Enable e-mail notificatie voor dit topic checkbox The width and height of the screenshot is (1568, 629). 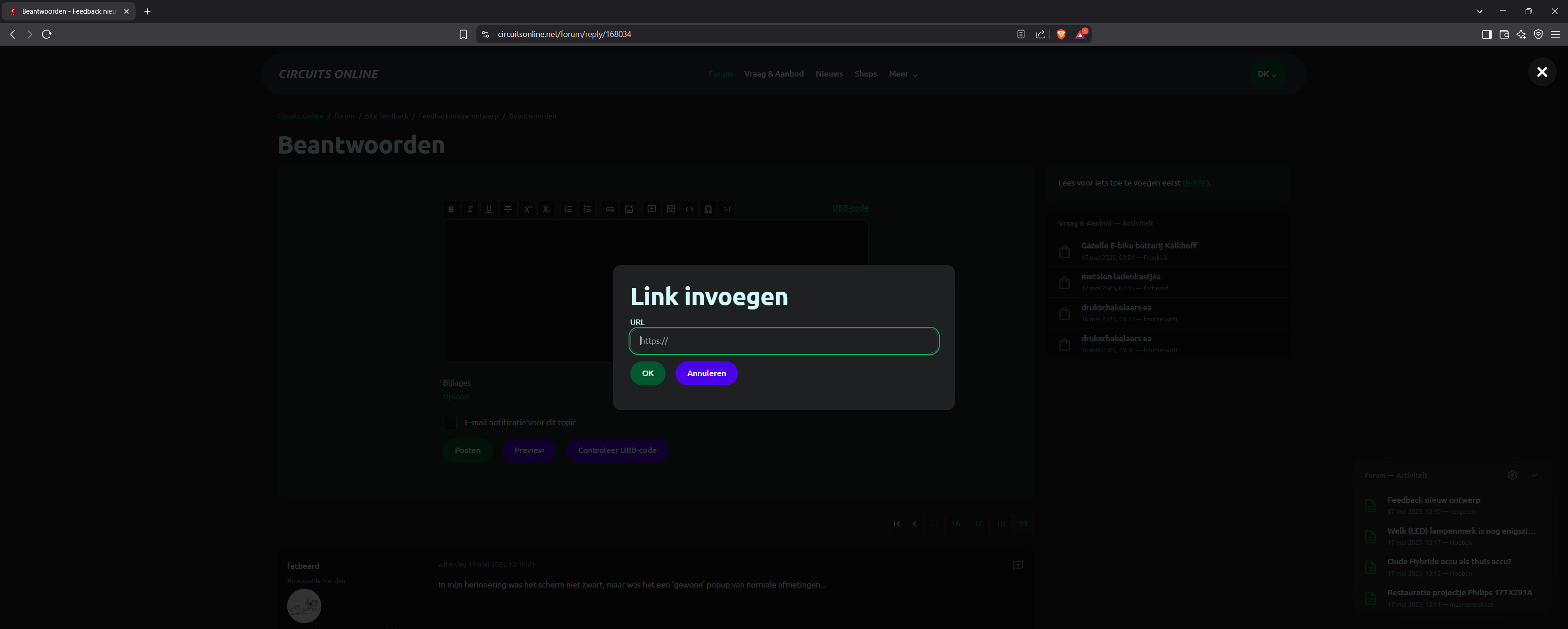450,423
